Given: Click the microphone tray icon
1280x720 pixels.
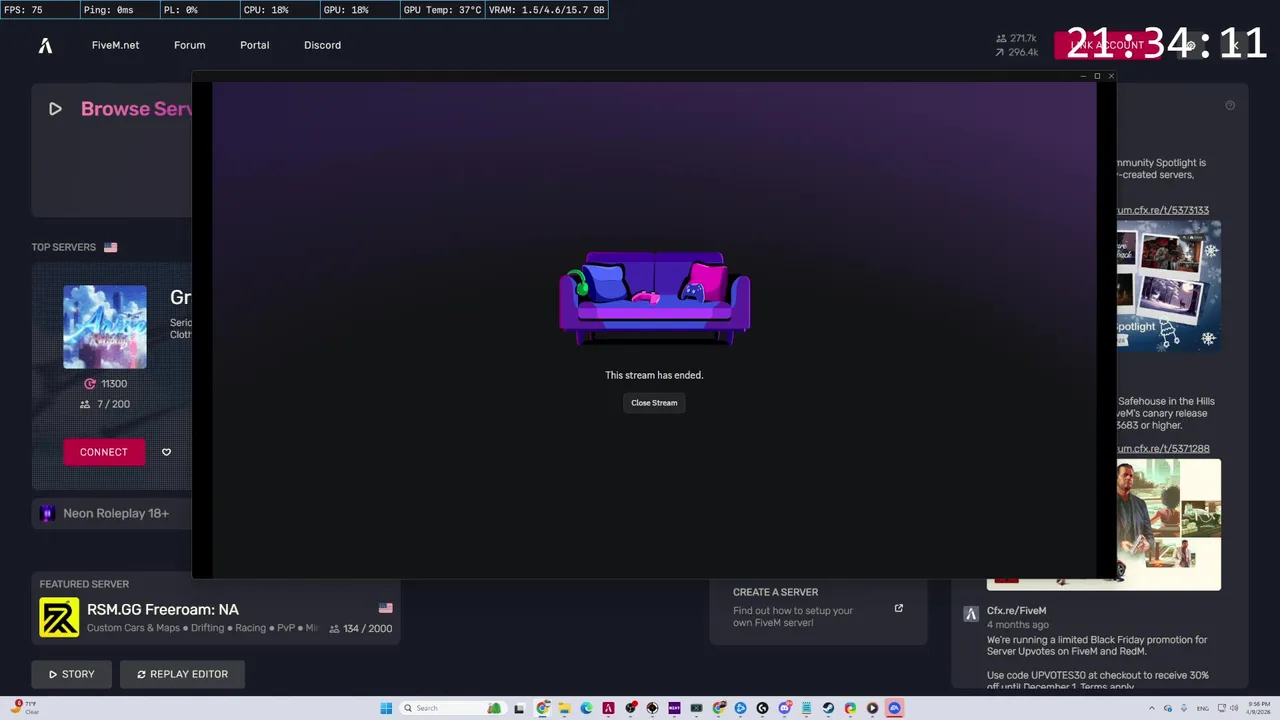Looking at the screenshot, I should tap(1184, 708).
